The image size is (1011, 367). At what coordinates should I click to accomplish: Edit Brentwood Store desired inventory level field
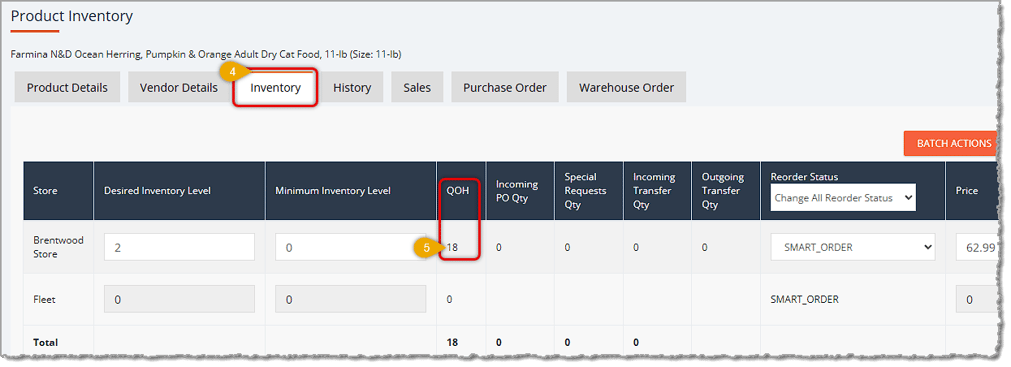[x=179, y=247]
